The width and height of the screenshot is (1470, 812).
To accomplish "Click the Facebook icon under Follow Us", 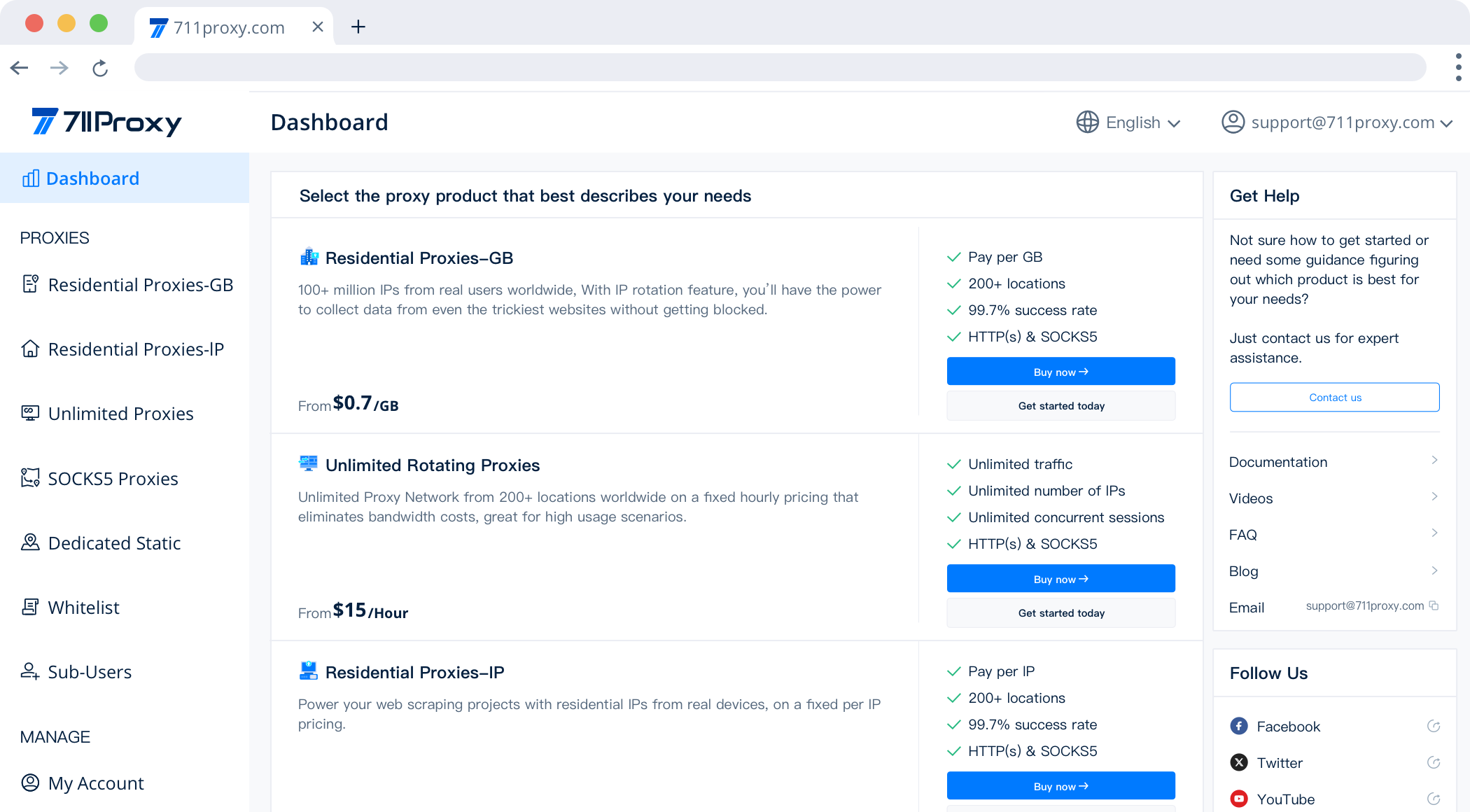I will [1238, 726].
